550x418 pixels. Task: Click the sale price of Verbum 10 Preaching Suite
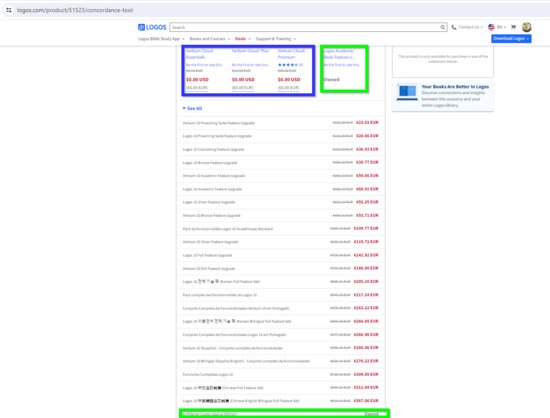tap(367, 123)
